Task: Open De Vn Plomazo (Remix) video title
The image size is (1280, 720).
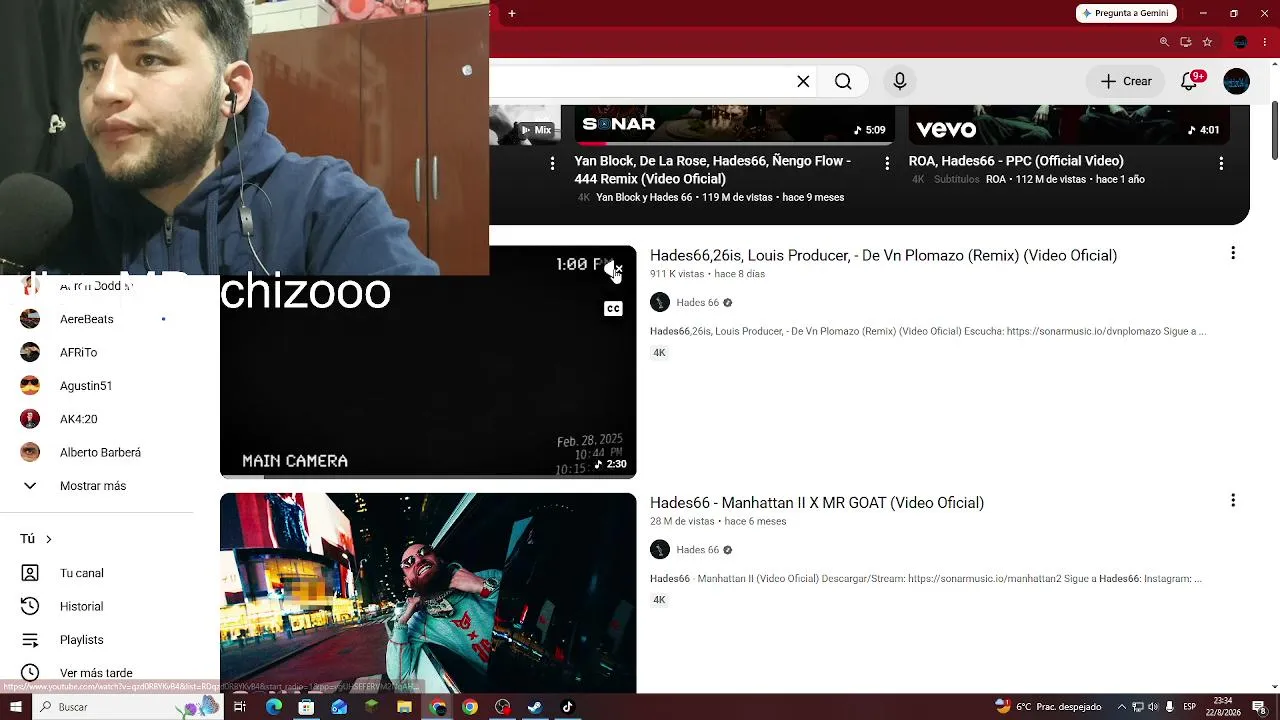Action: pos(883,256)
